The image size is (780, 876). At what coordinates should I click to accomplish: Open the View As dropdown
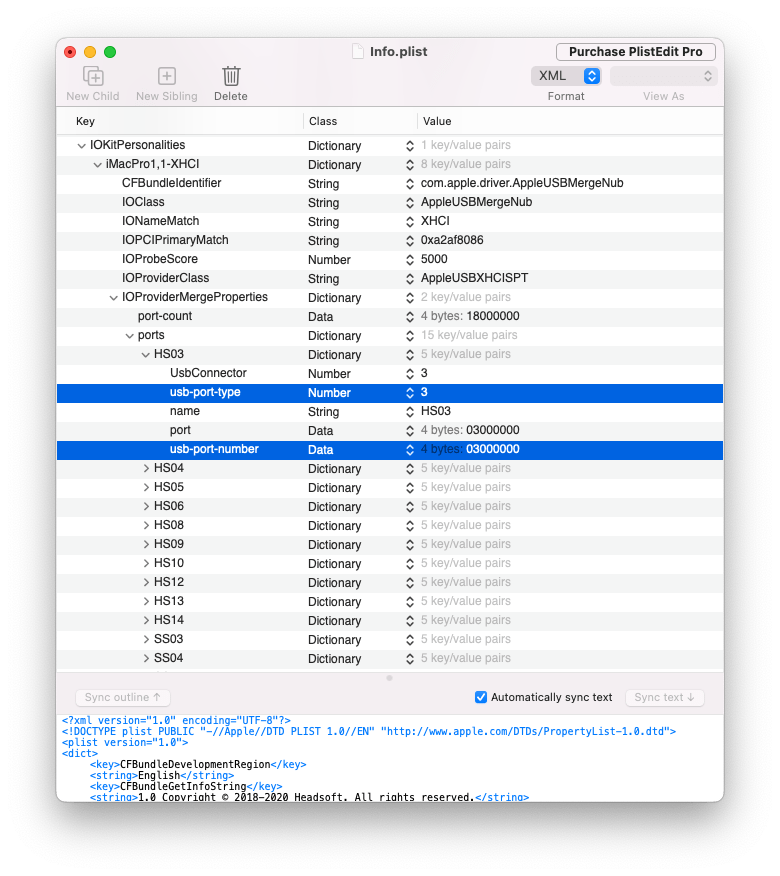coord(663,76)
